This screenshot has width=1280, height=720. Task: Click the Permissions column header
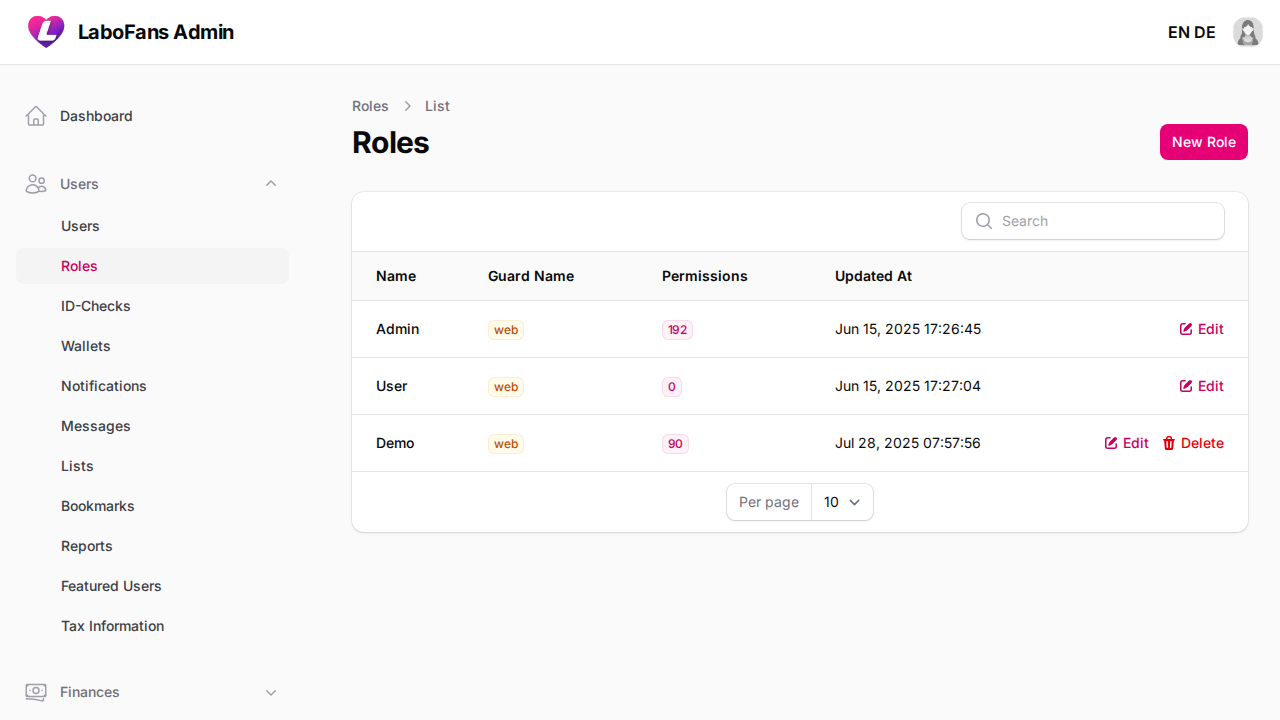click(x=705, y=276)
